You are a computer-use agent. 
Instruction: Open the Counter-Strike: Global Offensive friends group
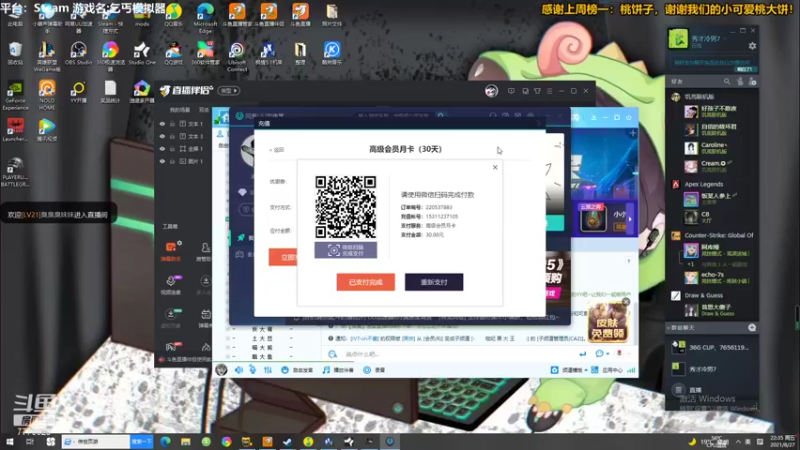pyautogui.click(x=712, y=235)
